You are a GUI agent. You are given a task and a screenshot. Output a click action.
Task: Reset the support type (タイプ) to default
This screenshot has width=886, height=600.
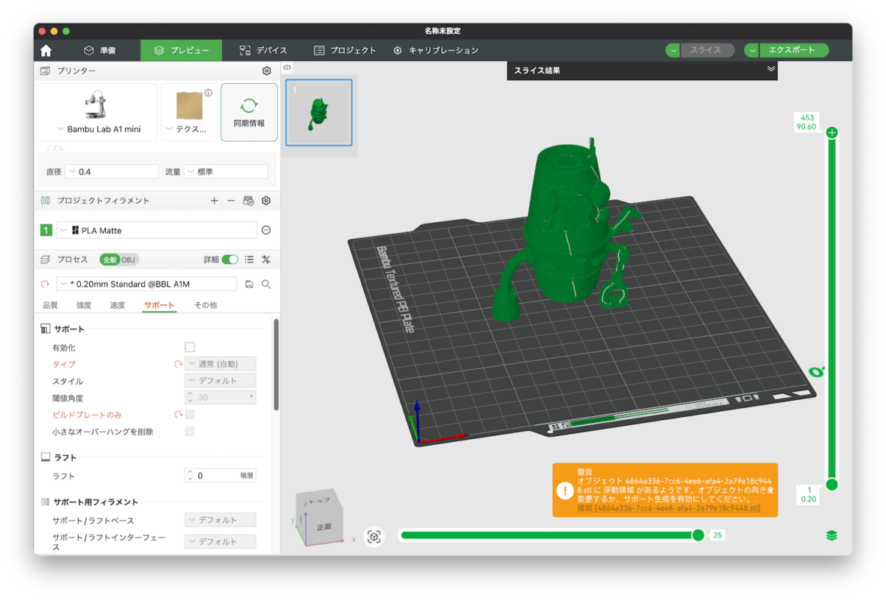(178, 364)
